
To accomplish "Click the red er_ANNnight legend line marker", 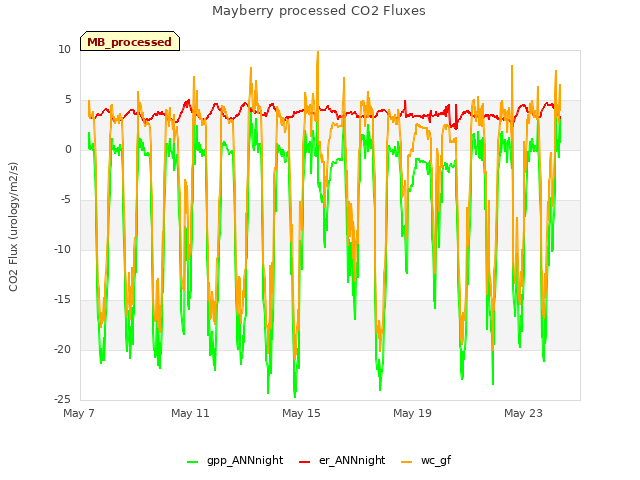I will [304, 462].
